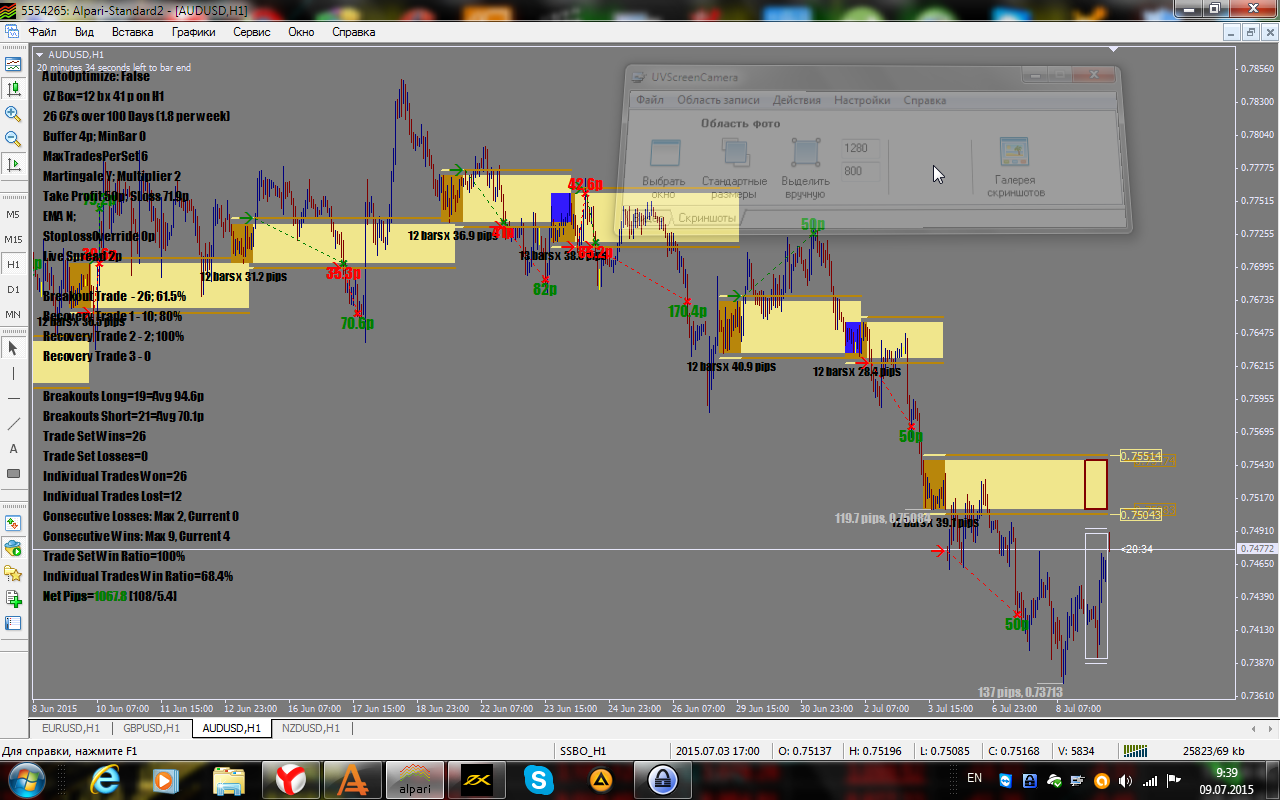Viewport: 1280px width, 800px height.
Task: Click the EN language indicator
Action: tap(974, 778)
